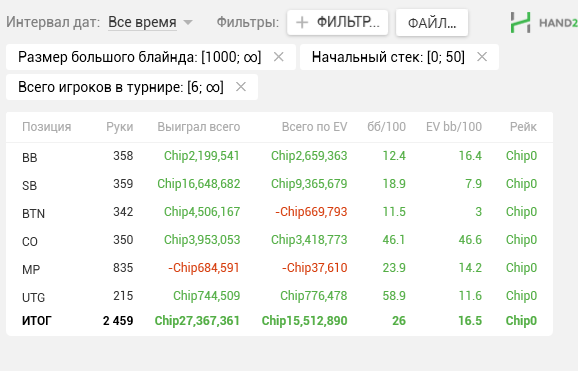Open the Все время date interval dropdown
Image resolution: width=578 pixels, height=371 pixels.
[x=142, y=22]
